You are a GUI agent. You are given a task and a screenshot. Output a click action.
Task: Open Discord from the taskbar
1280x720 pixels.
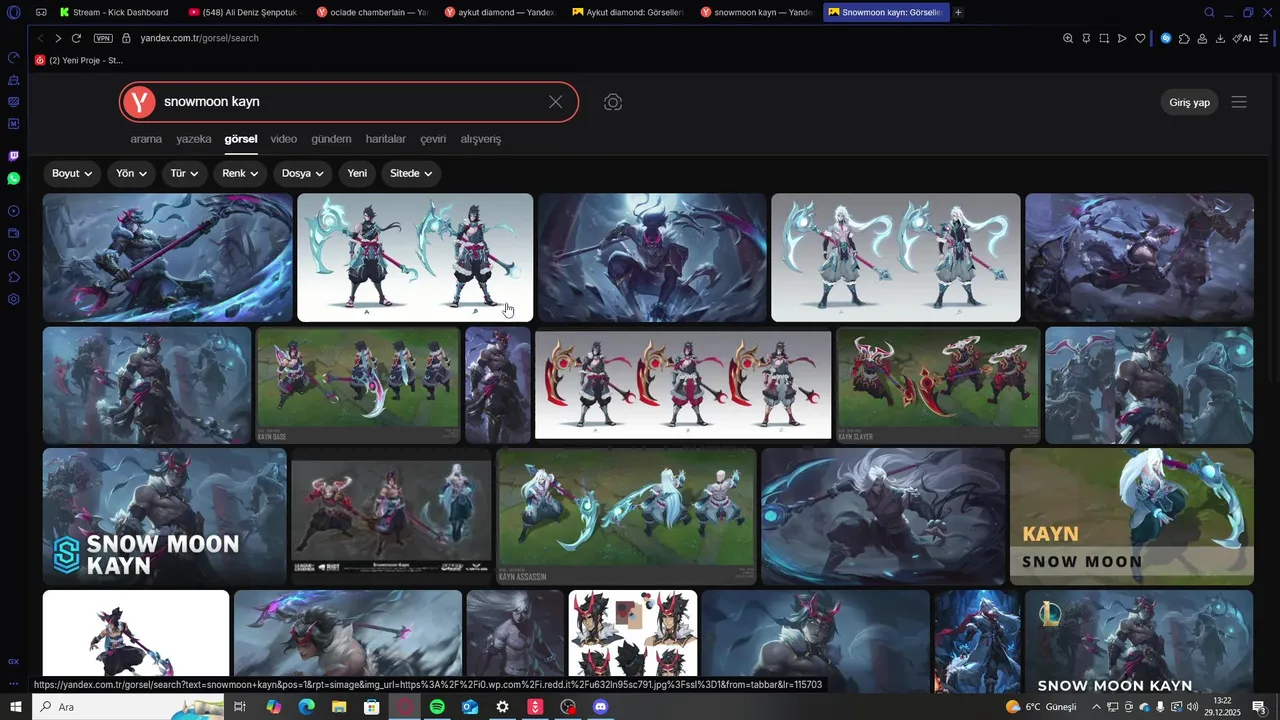click(x=601, y=707)
